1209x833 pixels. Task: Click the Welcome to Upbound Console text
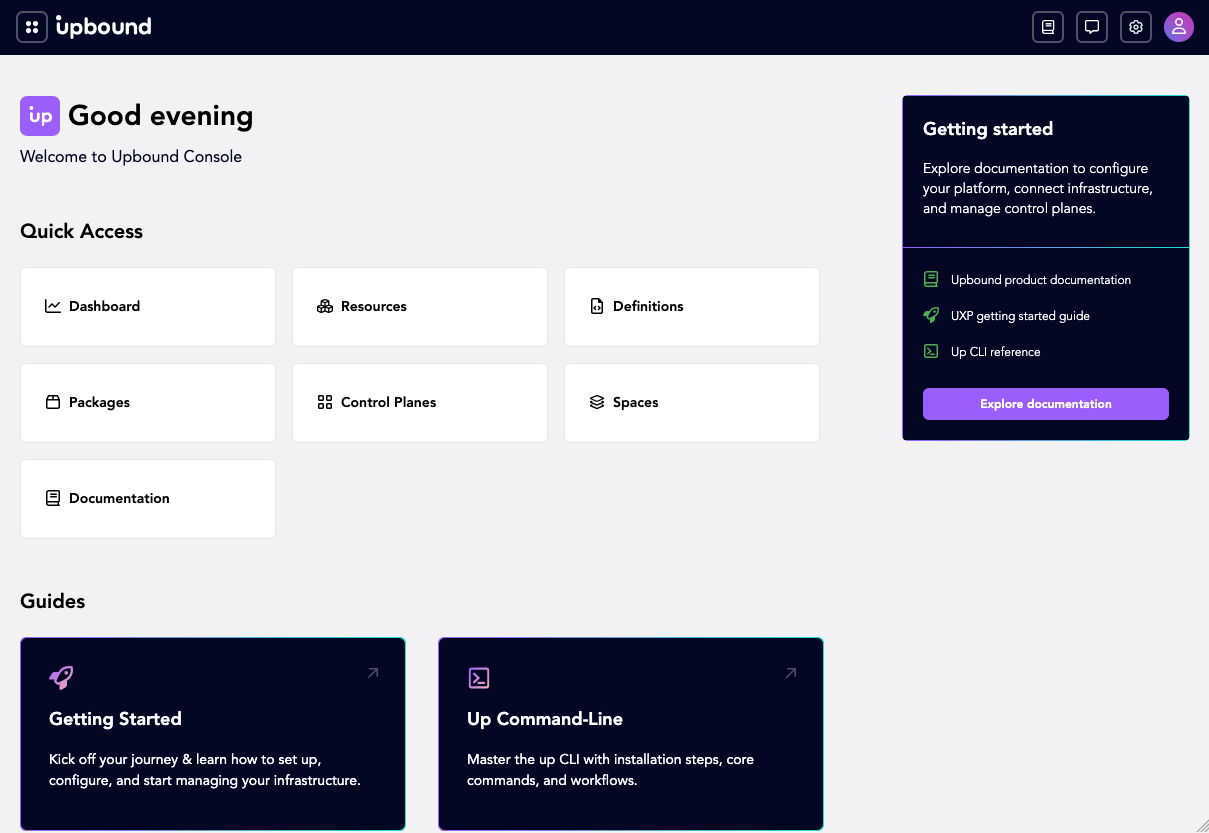coord(131,156)
